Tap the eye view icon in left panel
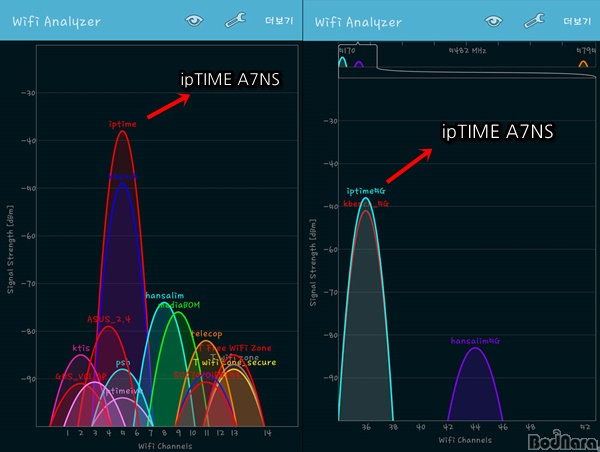600x452 pixels. click(194, 20)
